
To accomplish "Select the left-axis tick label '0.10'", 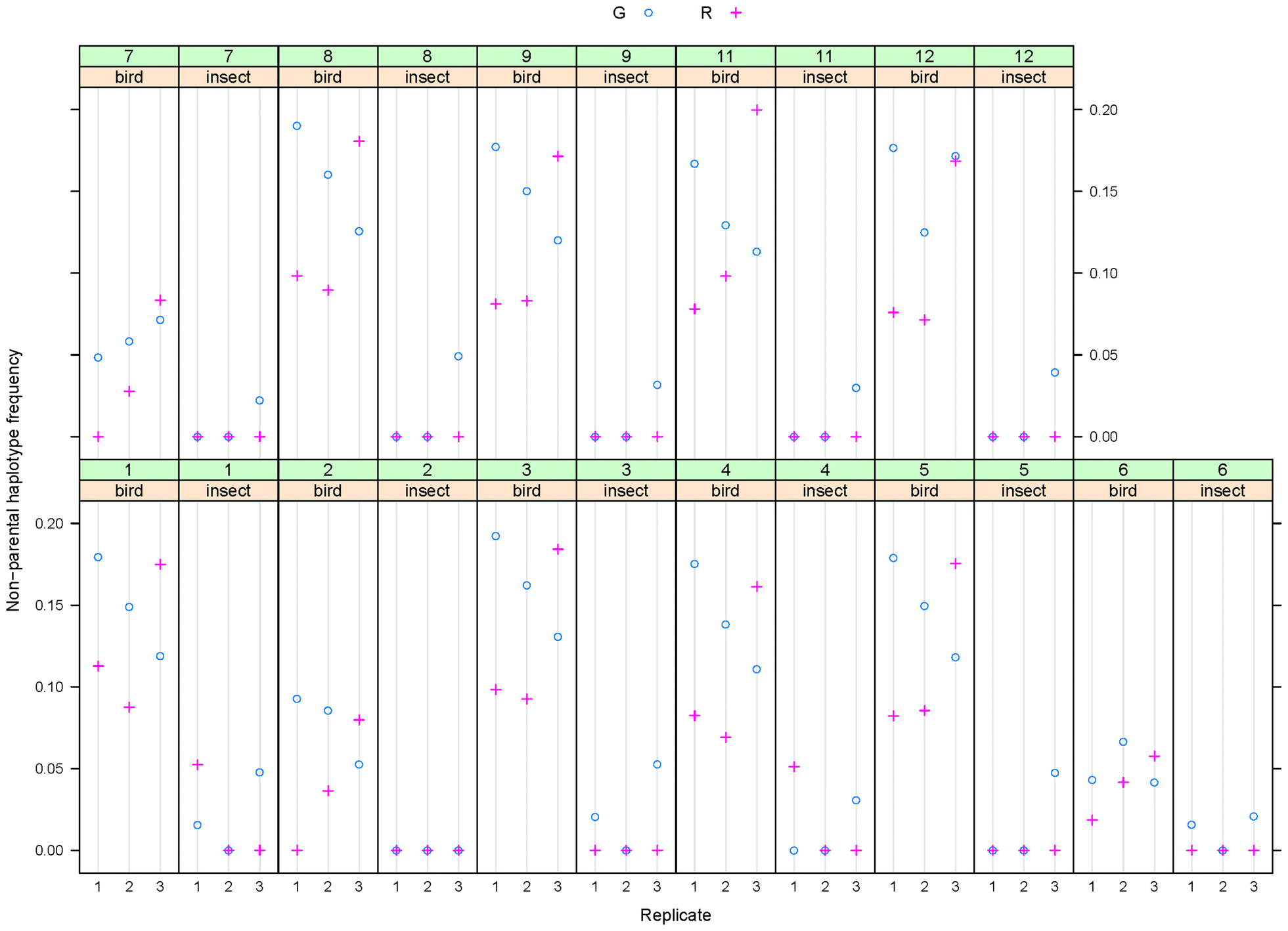I will pyautogui.click(x=50, y=687).
